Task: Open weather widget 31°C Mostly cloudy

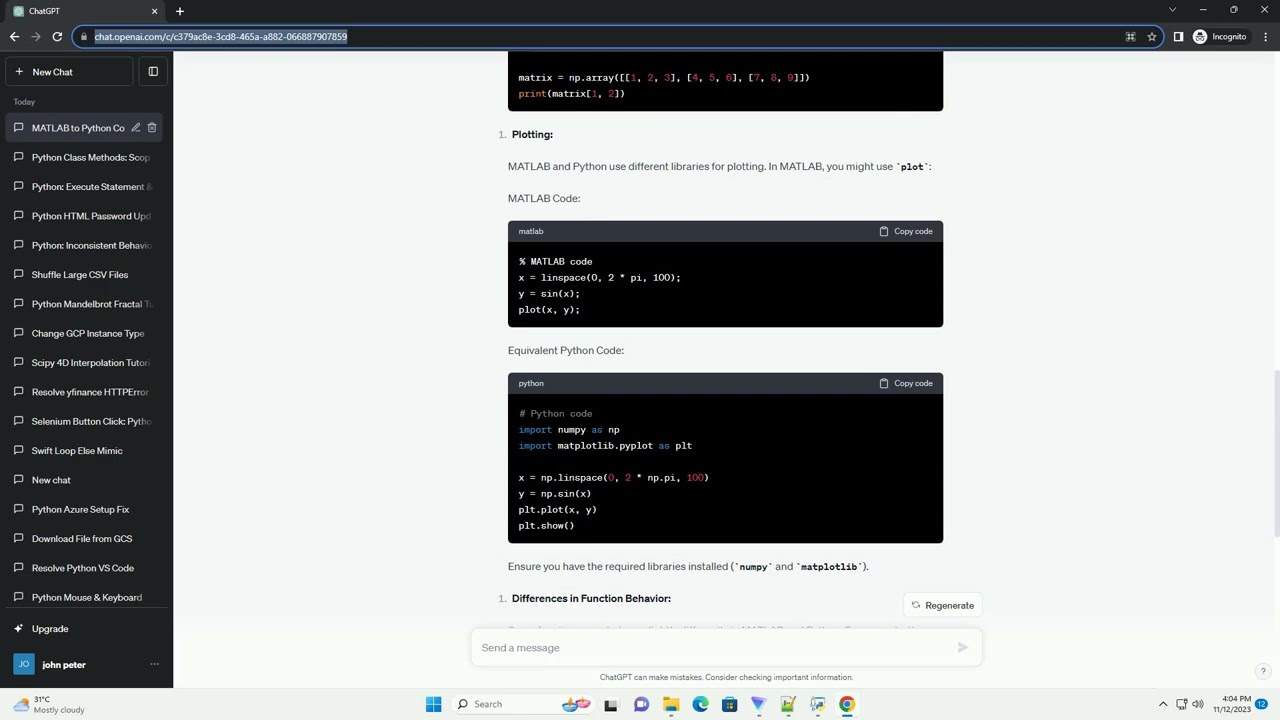Action: pos(47,704)
